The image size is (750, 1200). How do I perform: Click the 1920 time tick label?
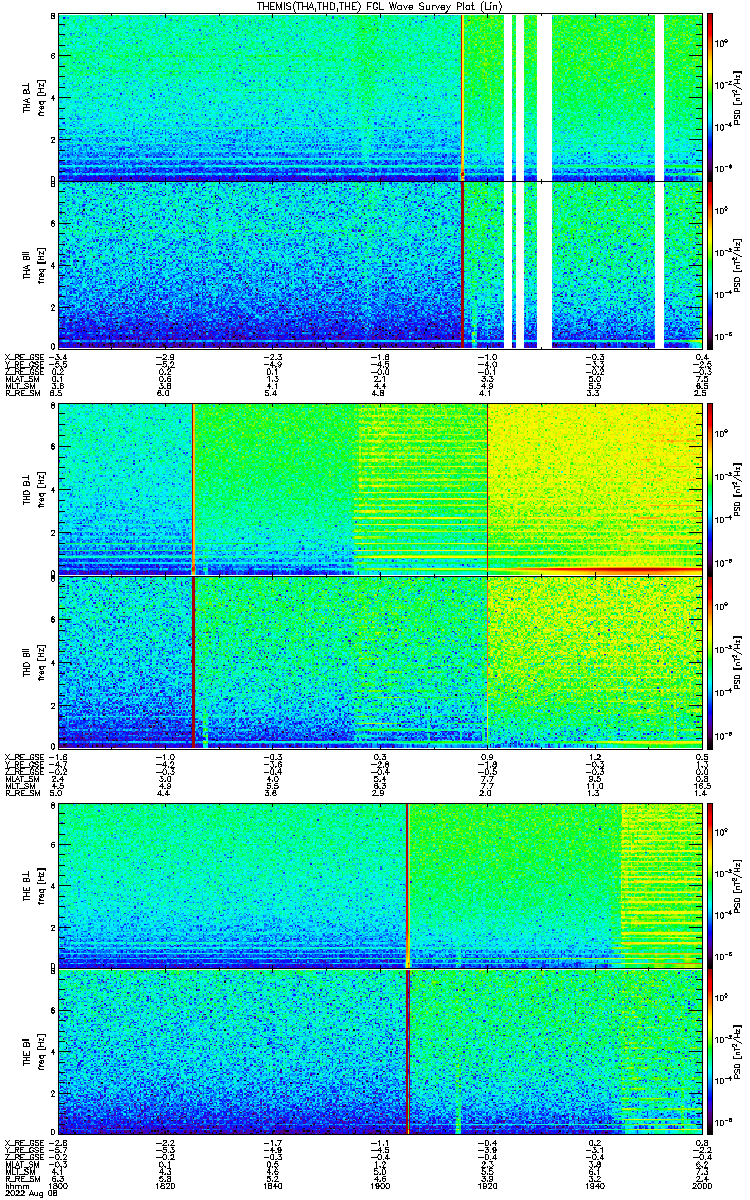pos(487,1187)
